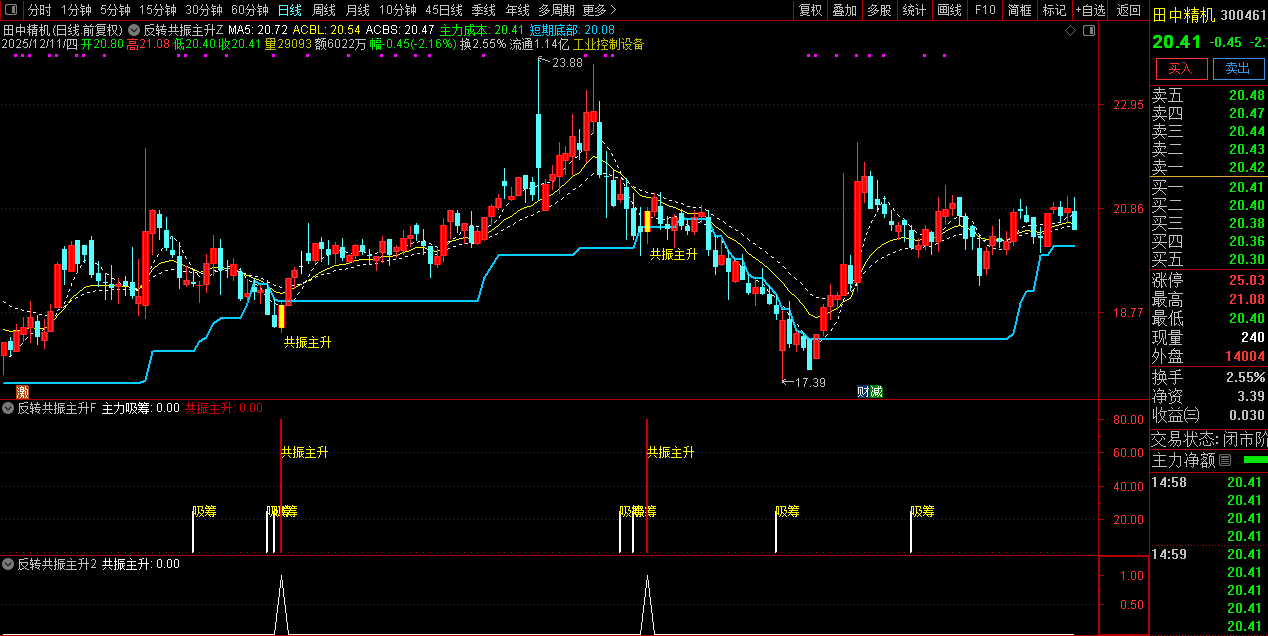Click the left sidebar panel toggle icon
The width and height of the screenshot is (1268, 636).
point(10,10)
